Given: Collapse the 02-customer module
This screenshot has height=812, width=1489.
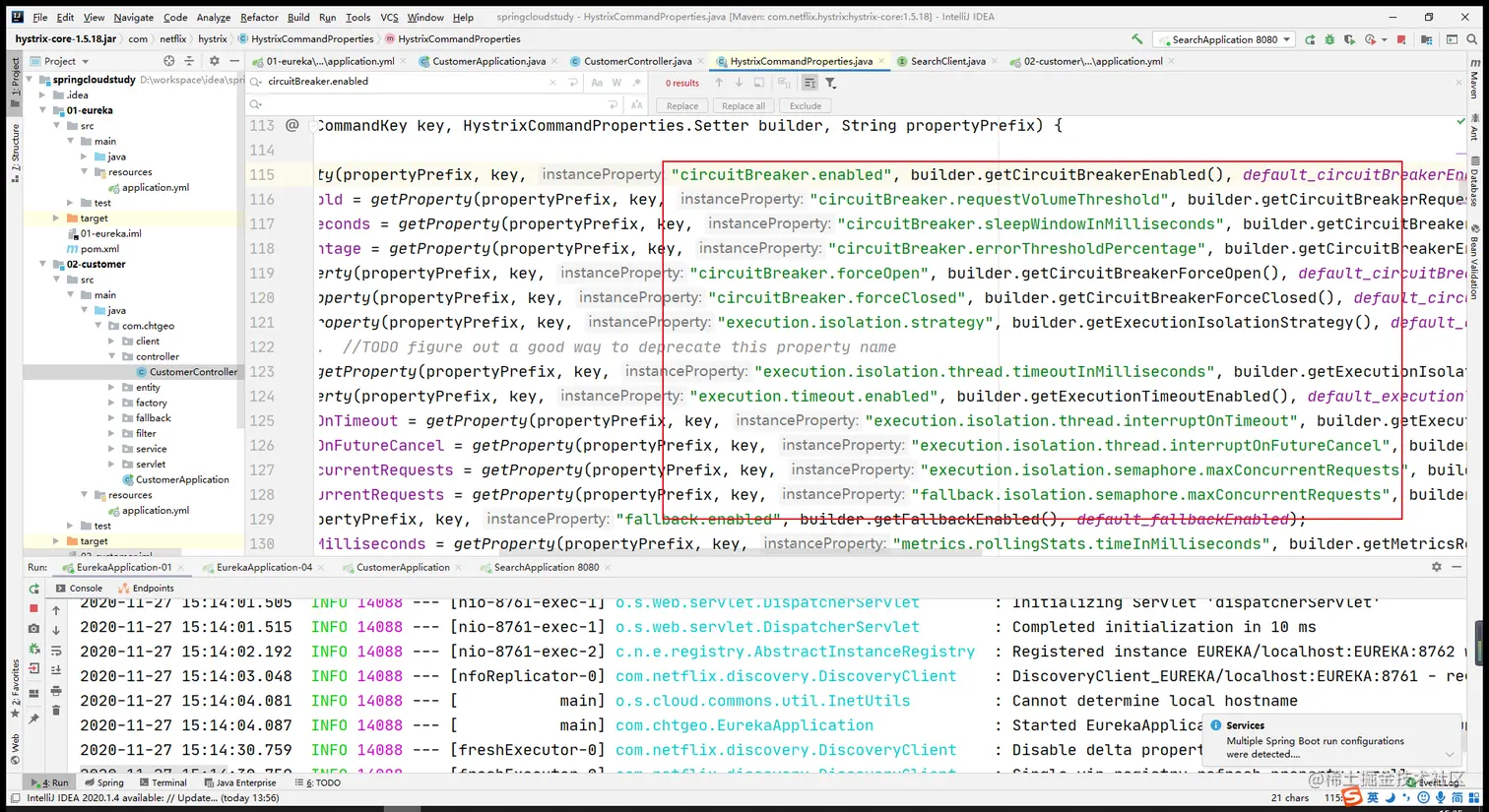Looking at the screenshot, I should click(x=43, y=264).
